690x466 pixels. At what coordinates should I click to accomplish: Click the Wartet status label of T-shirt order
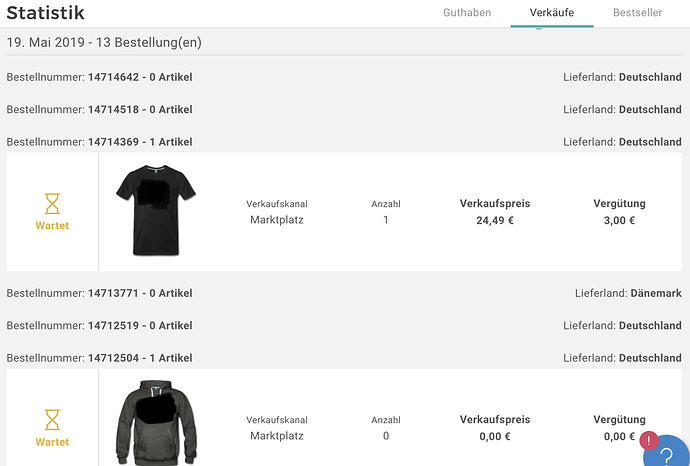52,226
